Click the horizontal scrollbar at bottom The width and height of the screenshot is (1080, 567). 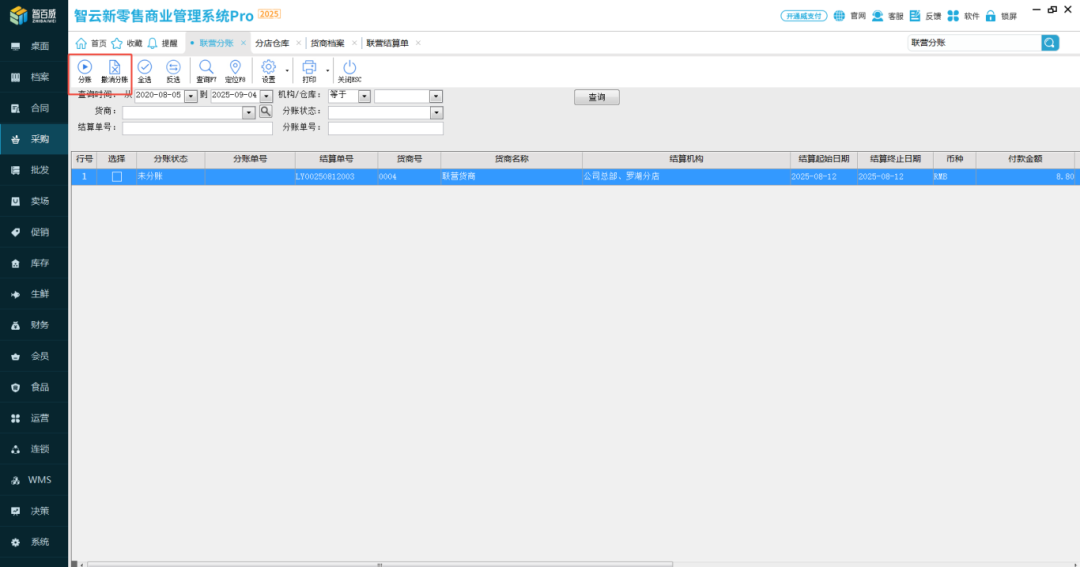[379, 564]
